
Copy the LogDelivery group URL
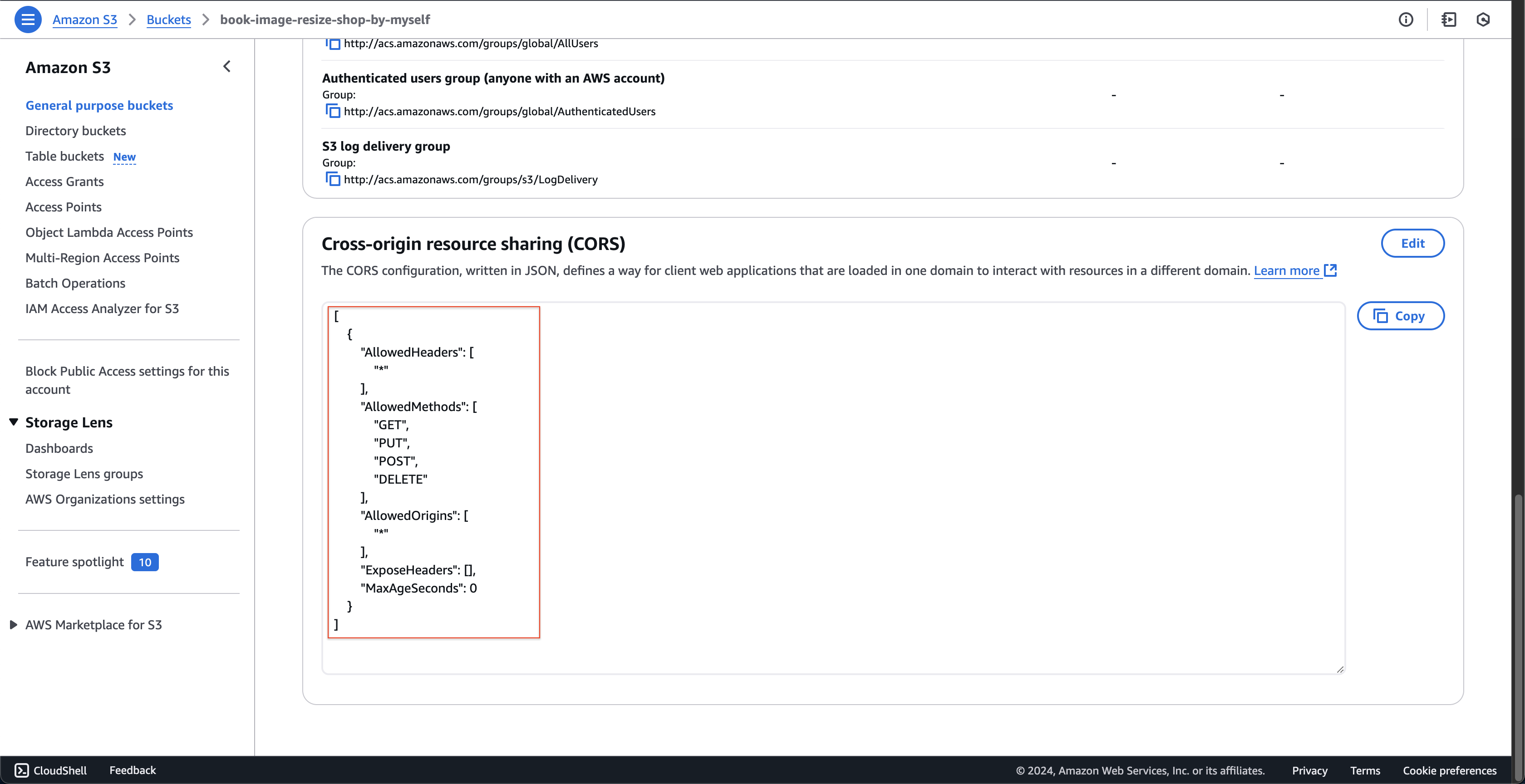(333, 179)
